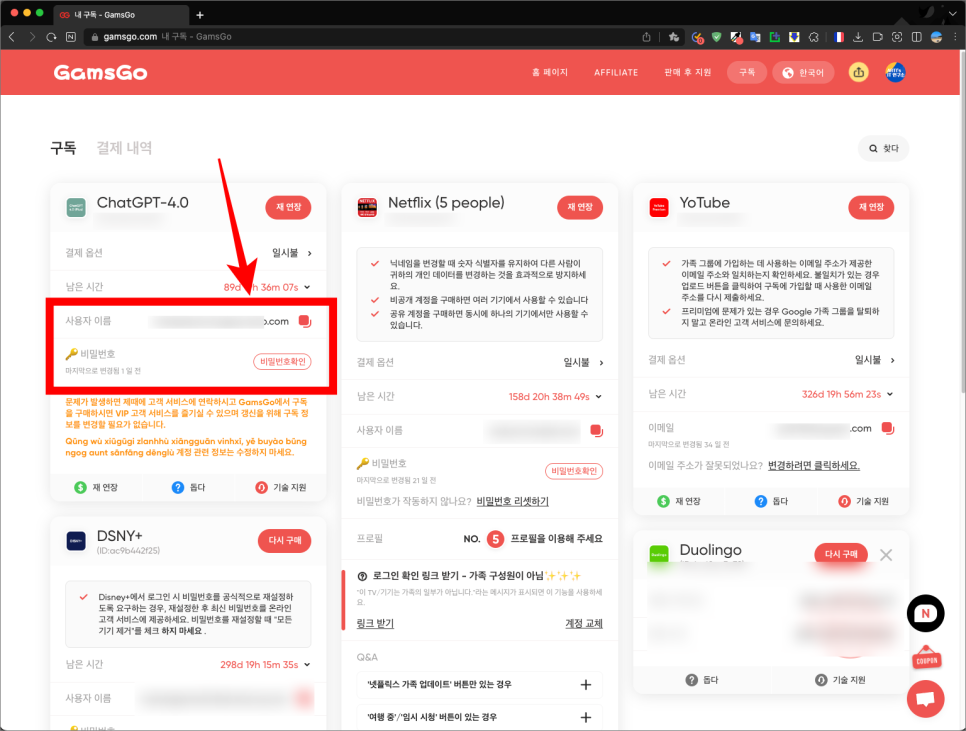Expand YoTube payment option 일시불
This screenshot has height=731, width=966.
(x=875, y=360)
